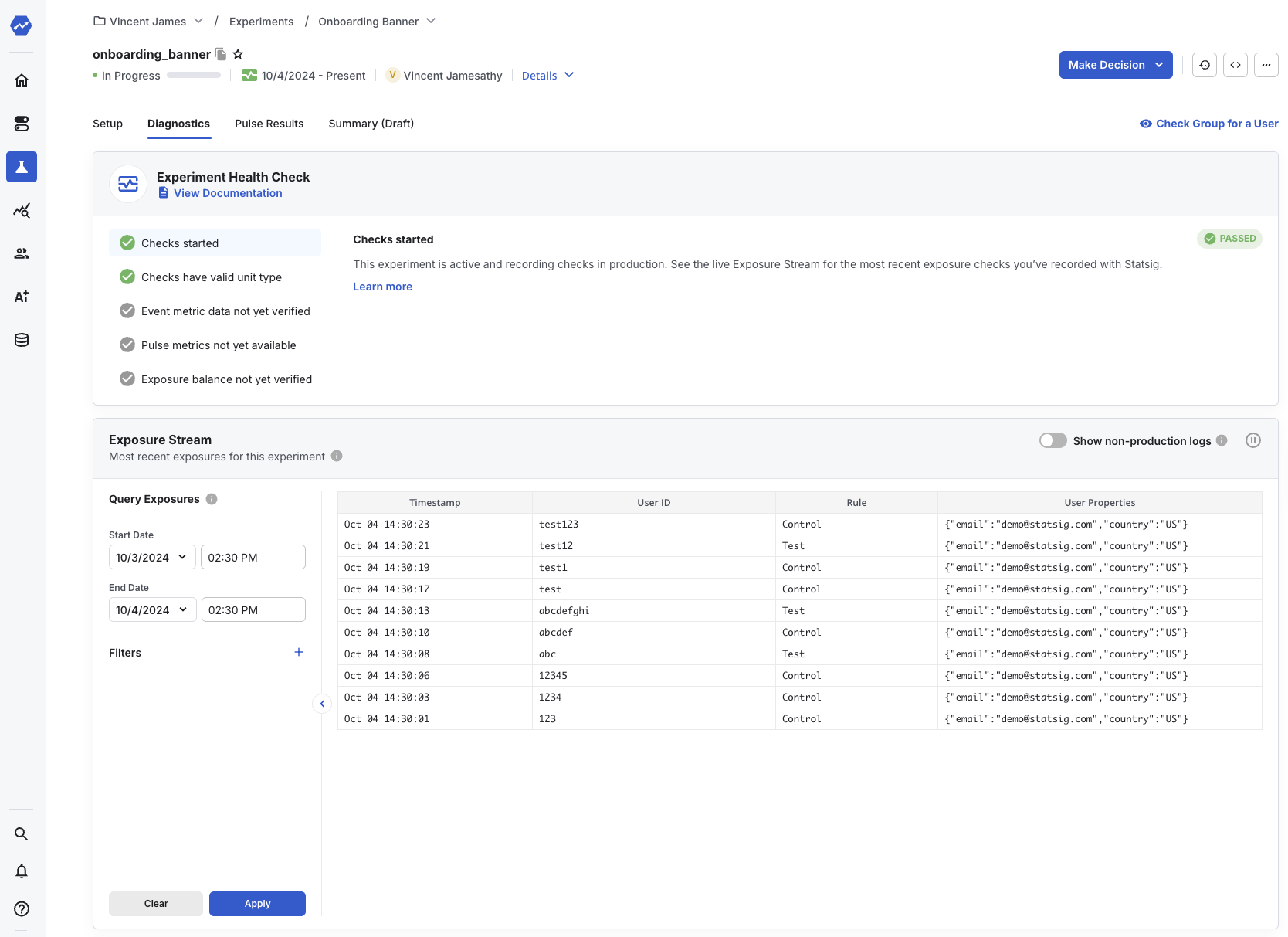Image resolution: width=1288 pixels, height=937 pixels.
Task: Click the End Date time input field
Action: (x=253, y=609)
